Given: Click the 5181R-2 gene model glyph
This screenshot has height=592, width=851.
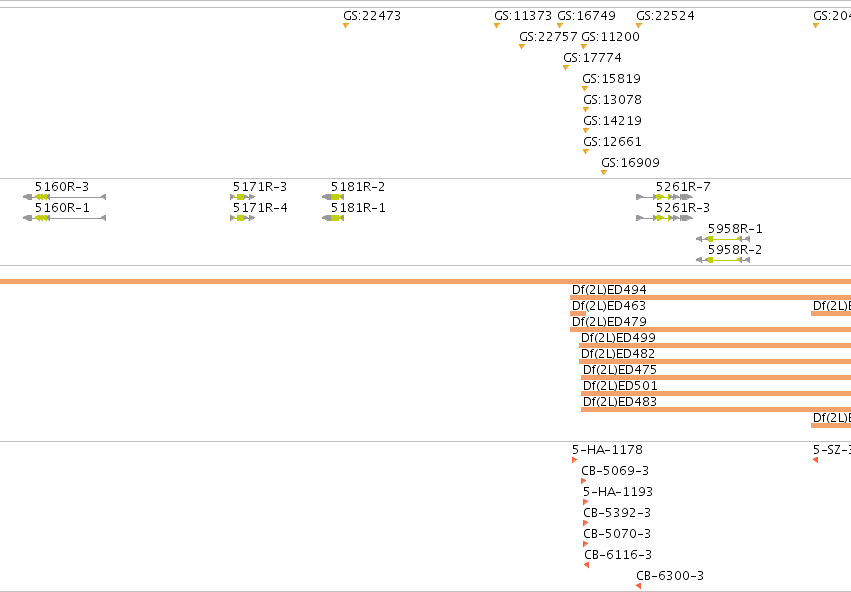Looking at the screenshot, I should [333, 197].
